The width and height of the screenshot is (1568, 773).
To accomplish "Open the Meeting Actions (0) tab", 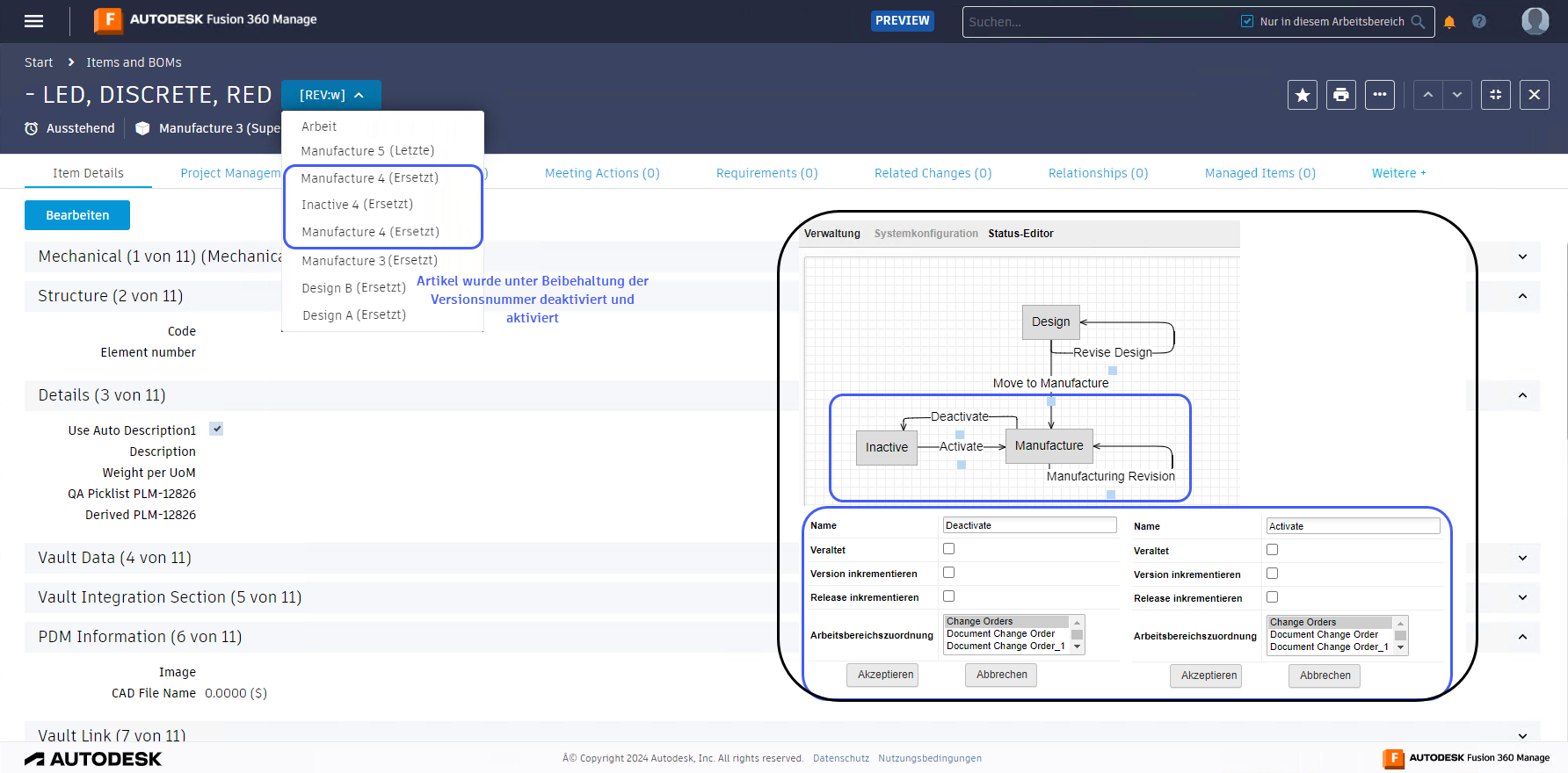I will 602,173.
